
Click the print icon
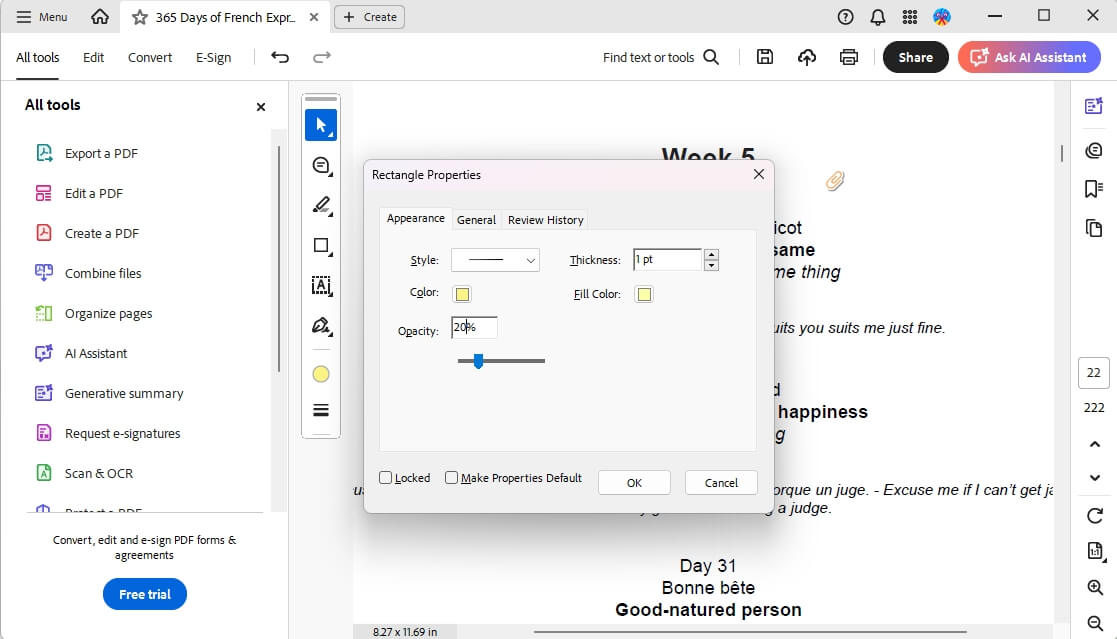coord(849,57)
